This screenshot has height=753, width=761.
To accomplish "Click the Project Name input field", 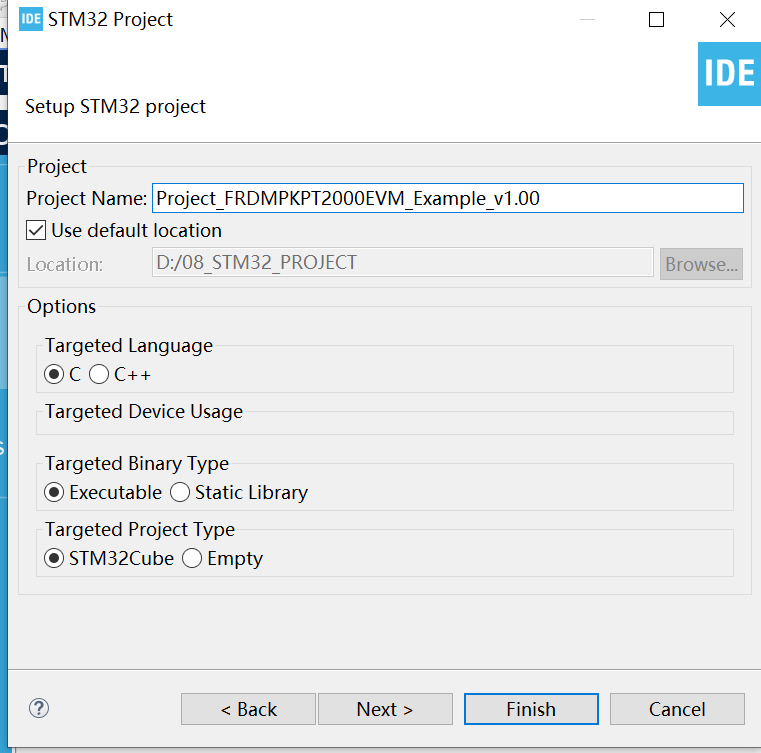I will pyautogui.click(x=447, y=198).
